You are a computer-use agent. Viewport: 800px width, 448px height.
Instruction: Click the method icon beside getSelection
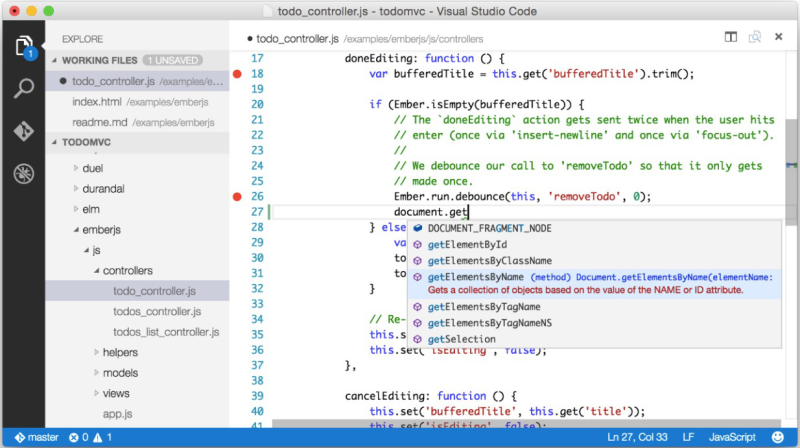point(417,339)
